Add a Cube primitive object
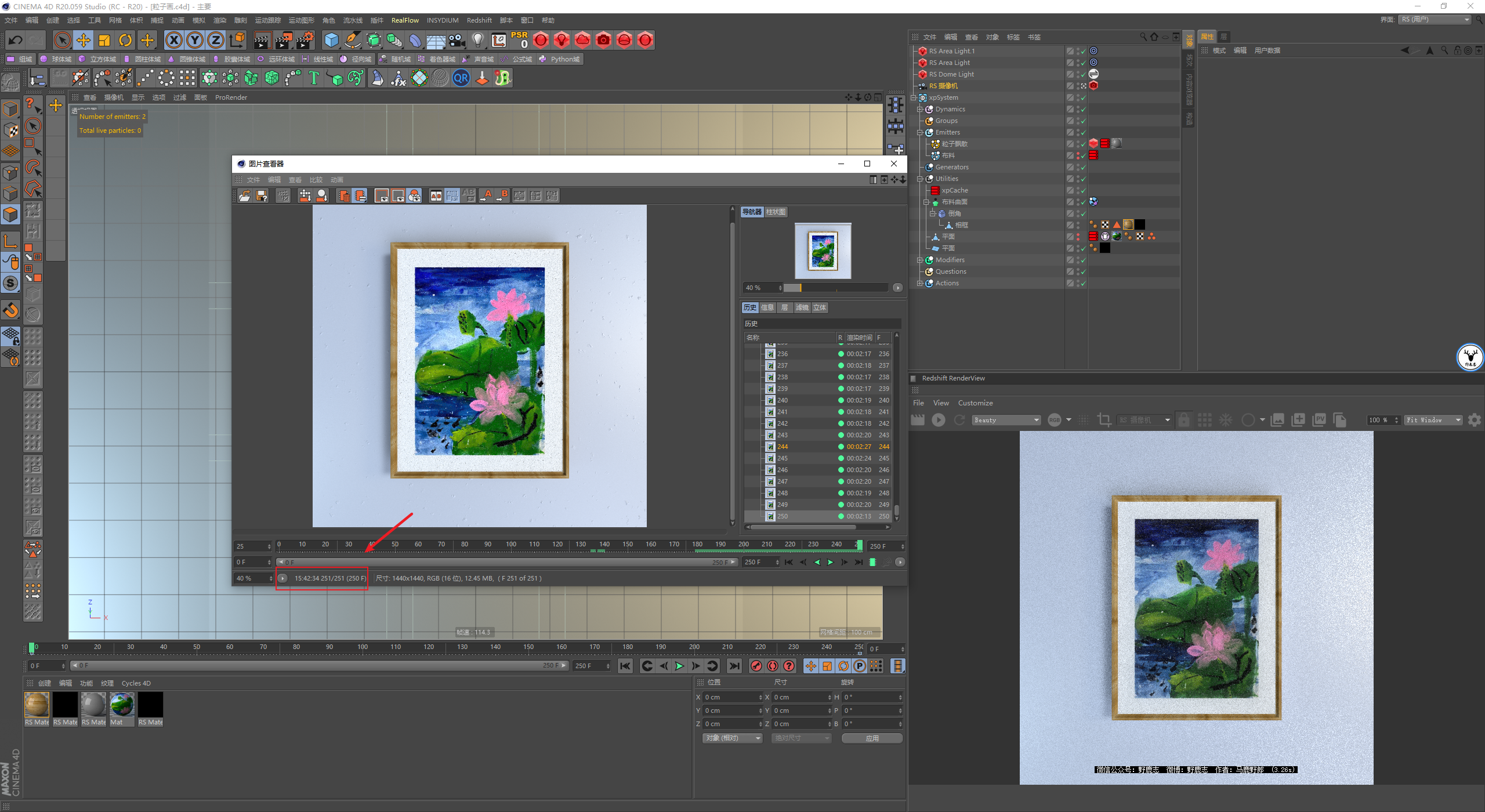1485x812 pixels. pyautogui.click(x=331, y=40)
